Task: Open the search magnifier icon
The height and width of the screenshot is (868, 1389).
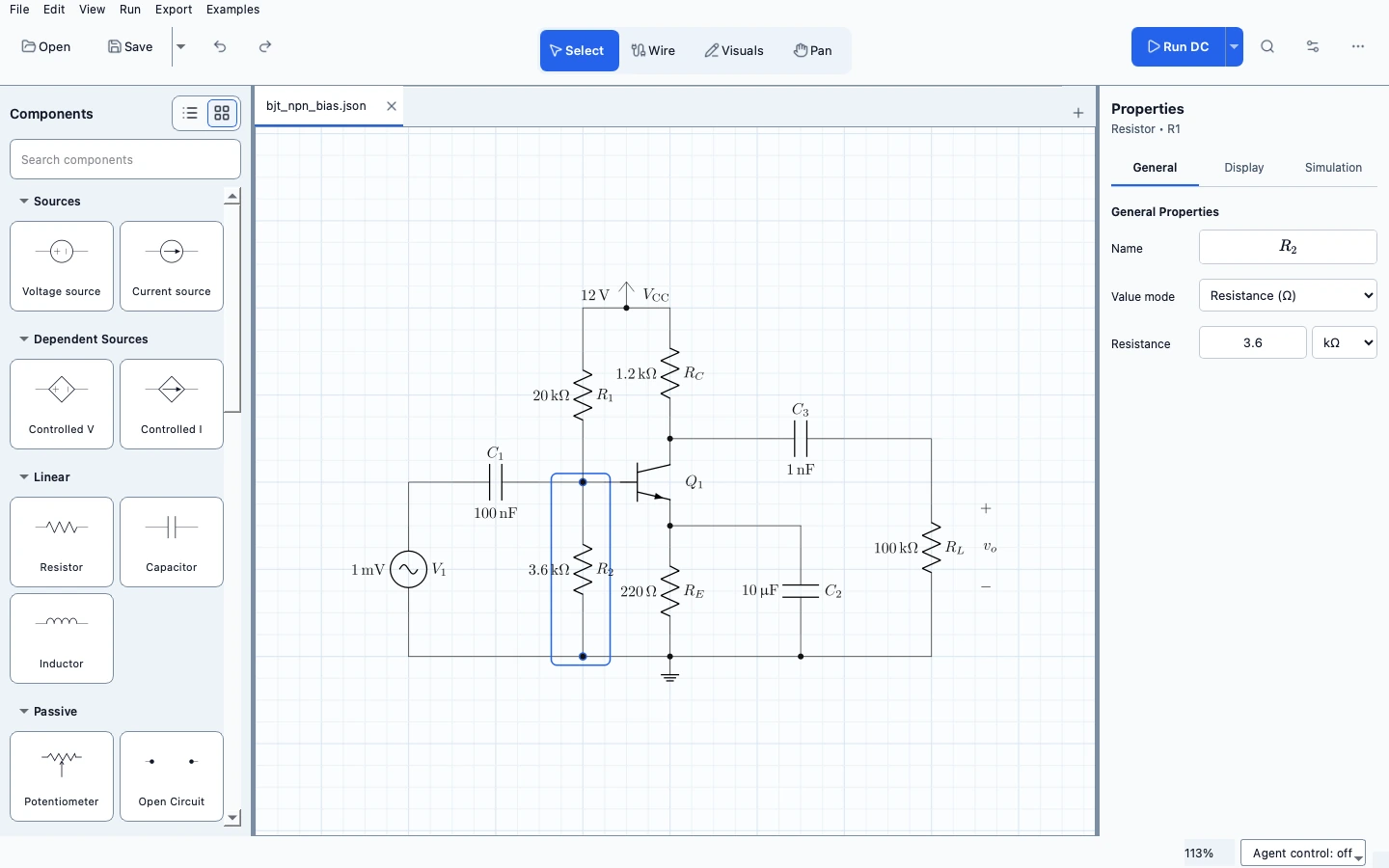Action: pyautogui.click(x=1267, y=46)
